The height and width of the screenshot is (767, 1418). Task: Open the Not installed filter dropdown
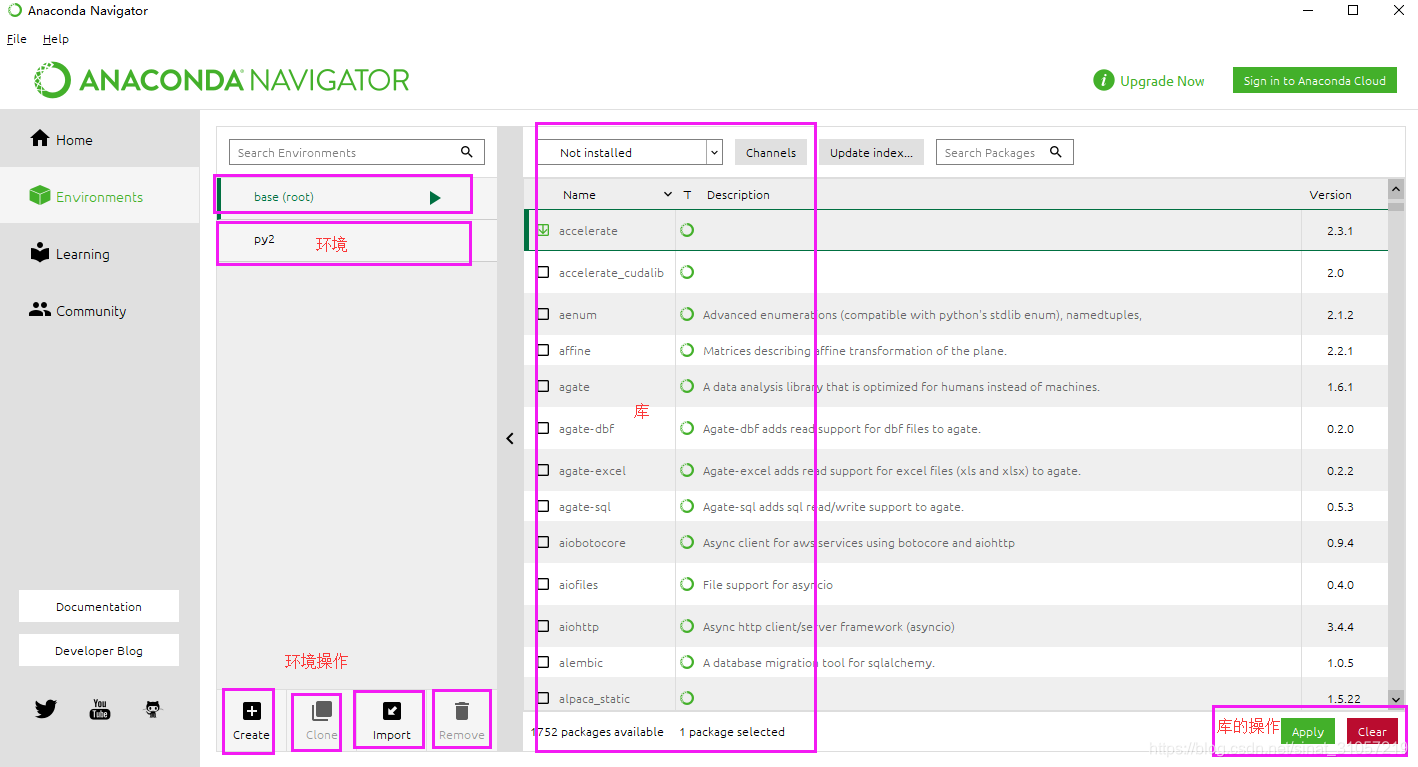[629, 152]
